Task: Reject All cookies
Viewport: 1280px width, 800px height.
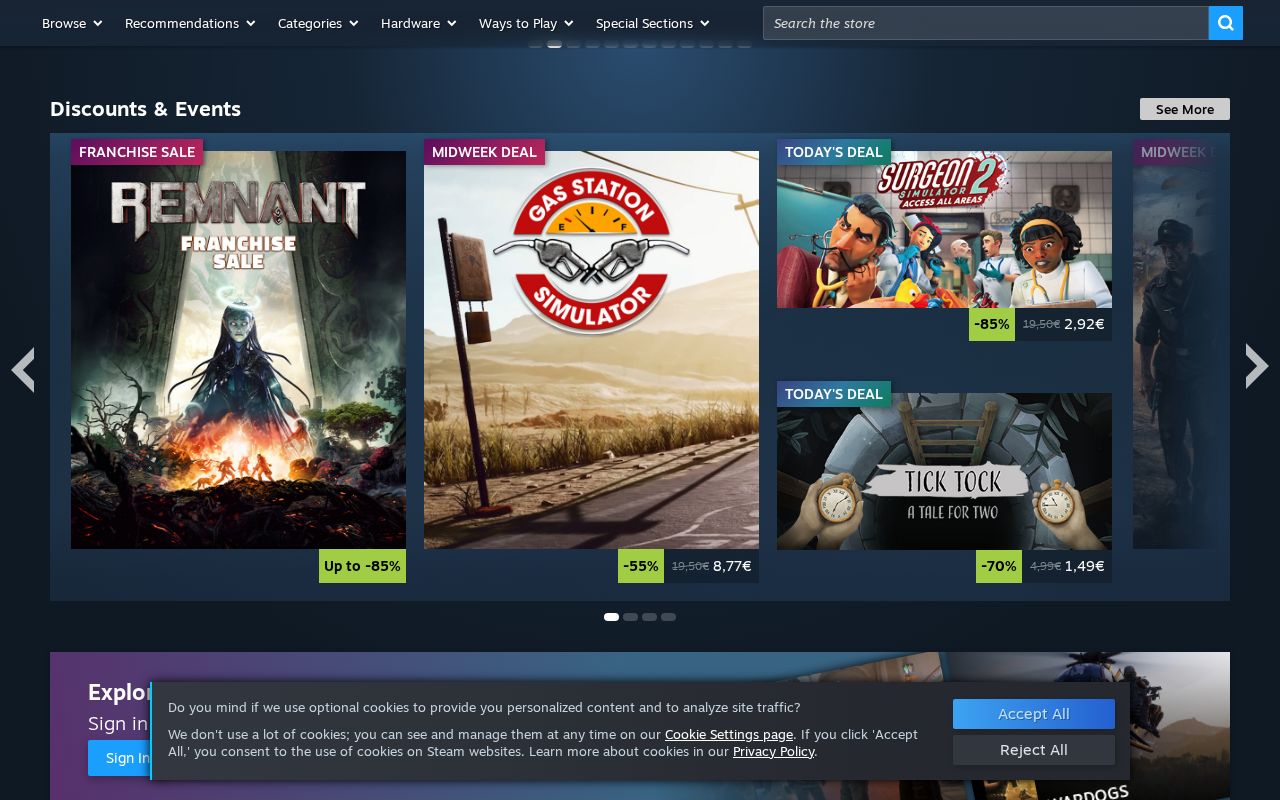Action: pos(1034,750)
